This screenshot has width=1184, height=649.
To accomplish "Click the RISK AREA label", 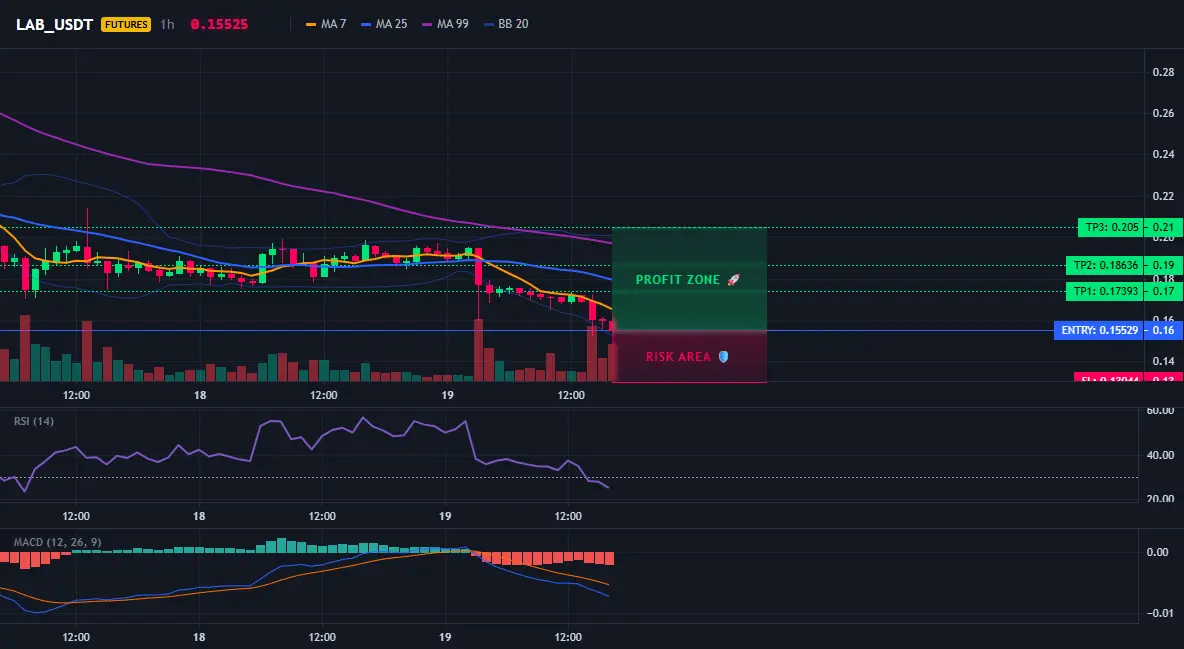I will [678, 357].
